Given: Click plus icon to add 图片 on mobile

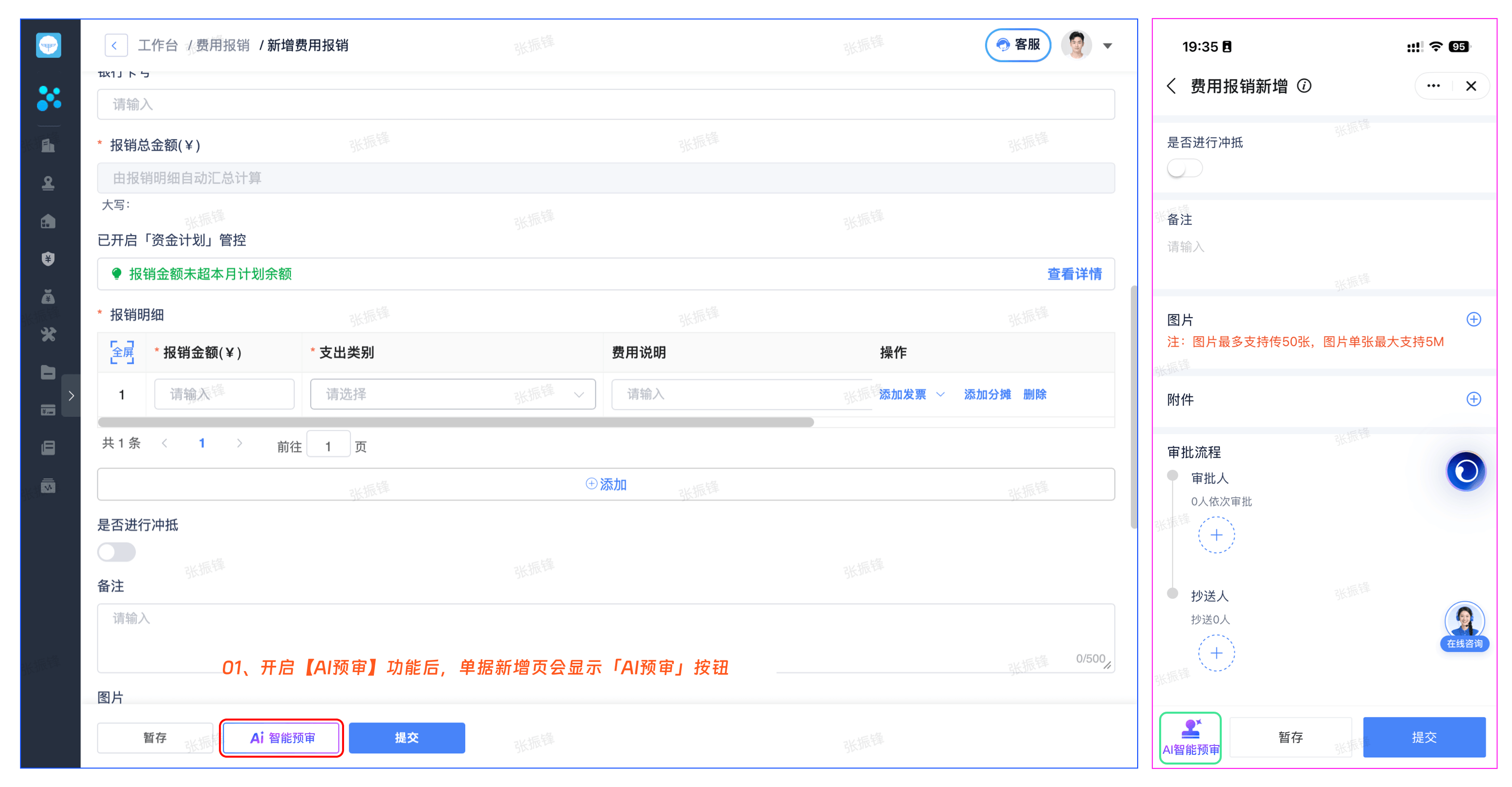Looking at the screenshot, I should click(x=1473, y=320).
